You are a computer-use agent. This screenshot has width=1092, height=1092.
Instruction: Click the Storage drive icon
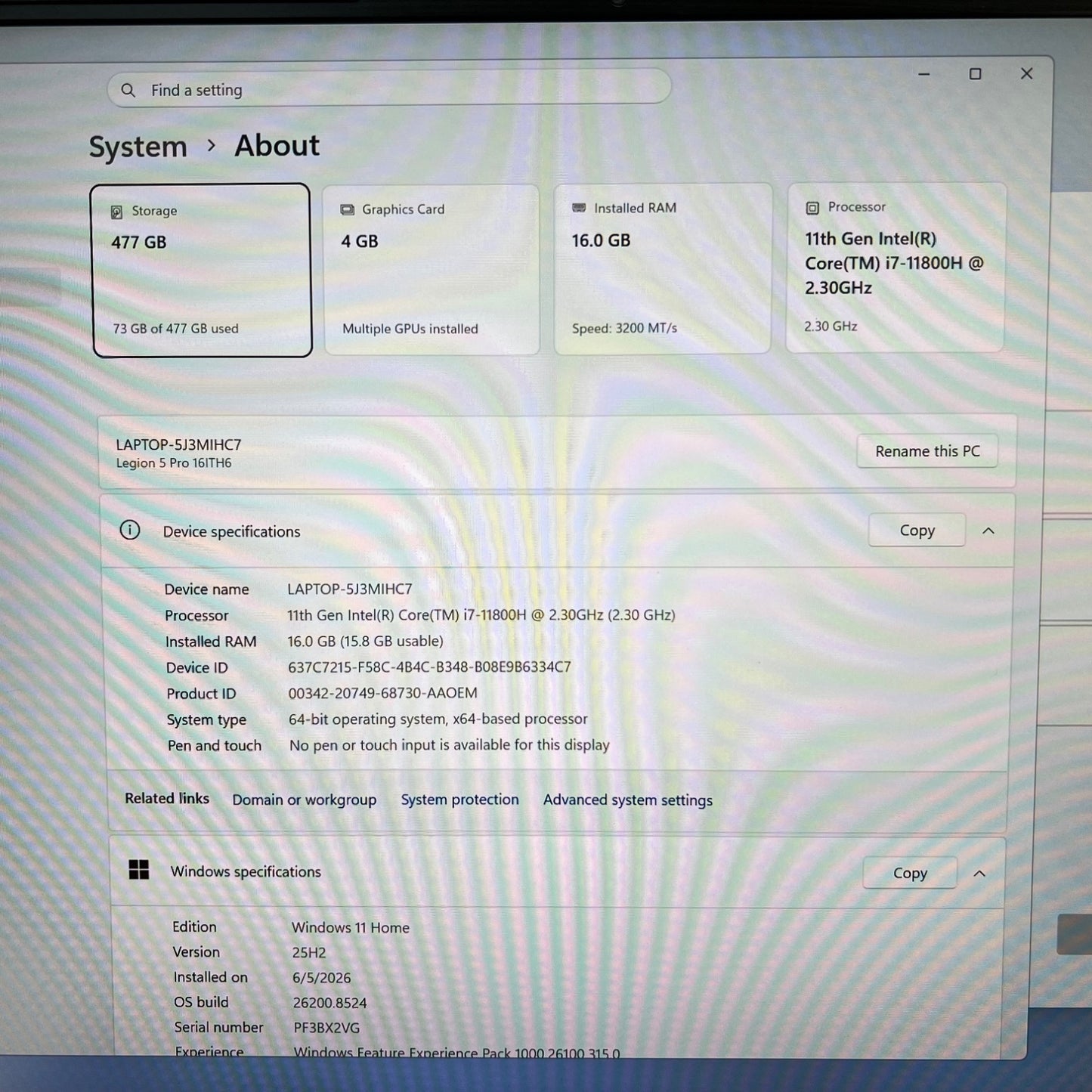point(116,212)
